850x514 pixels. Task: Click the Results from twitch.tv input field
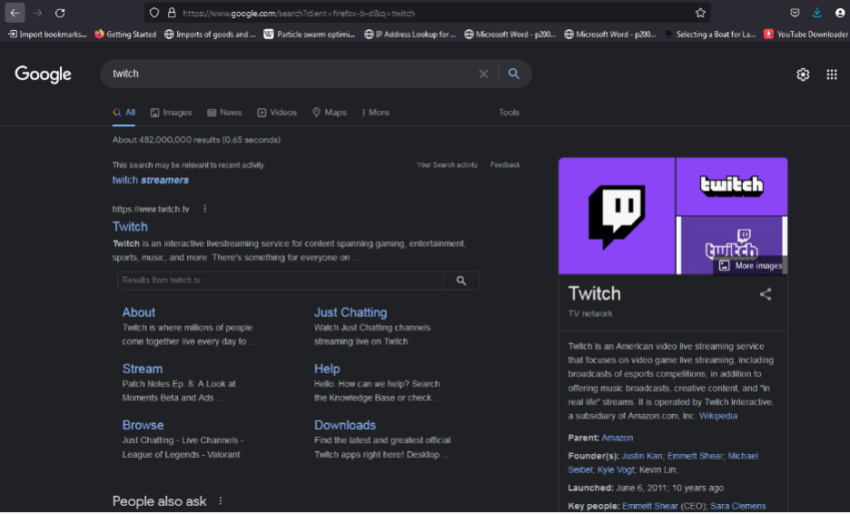click(280, 281)
